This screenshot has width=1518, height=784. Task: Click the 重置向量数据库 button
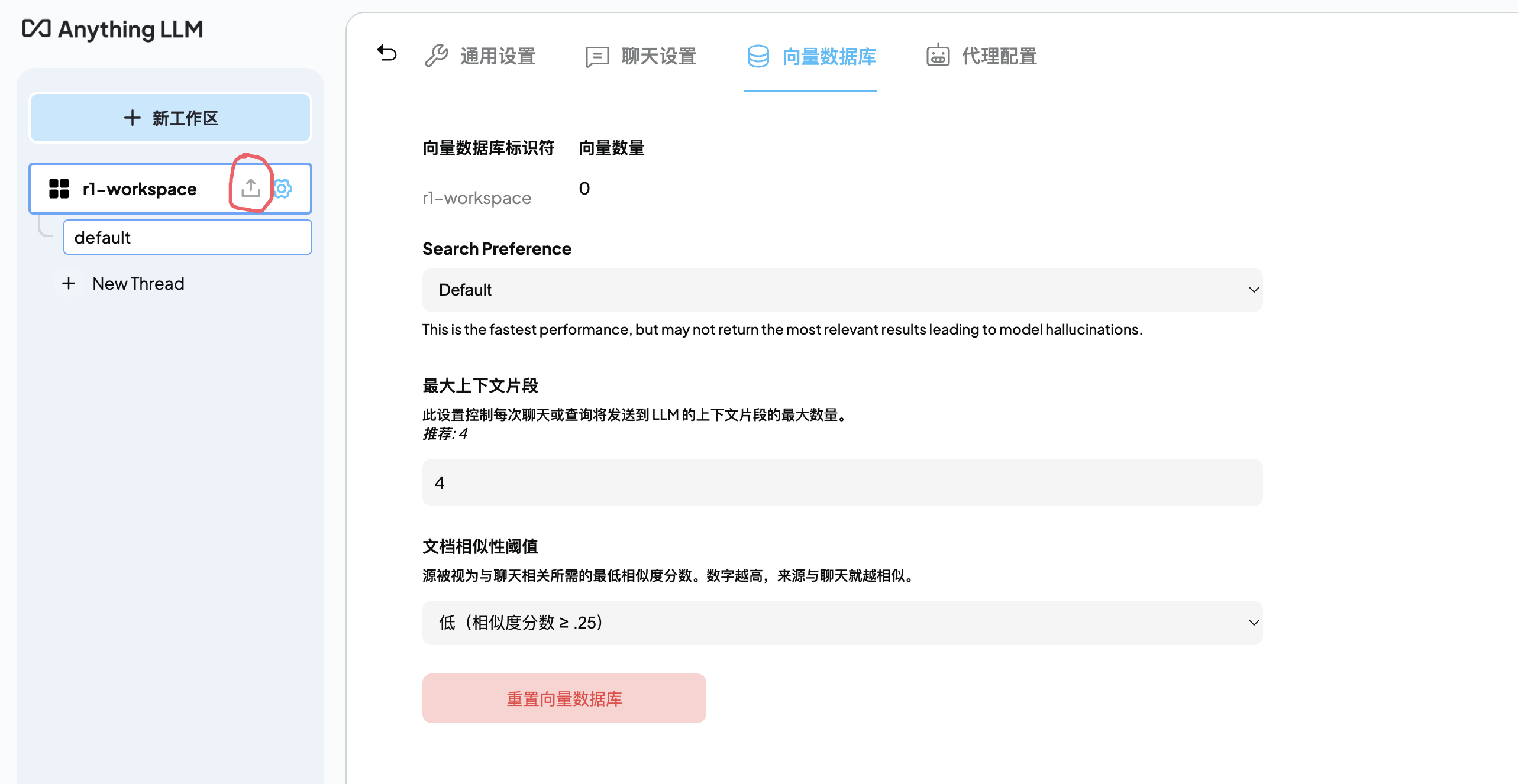564,698
